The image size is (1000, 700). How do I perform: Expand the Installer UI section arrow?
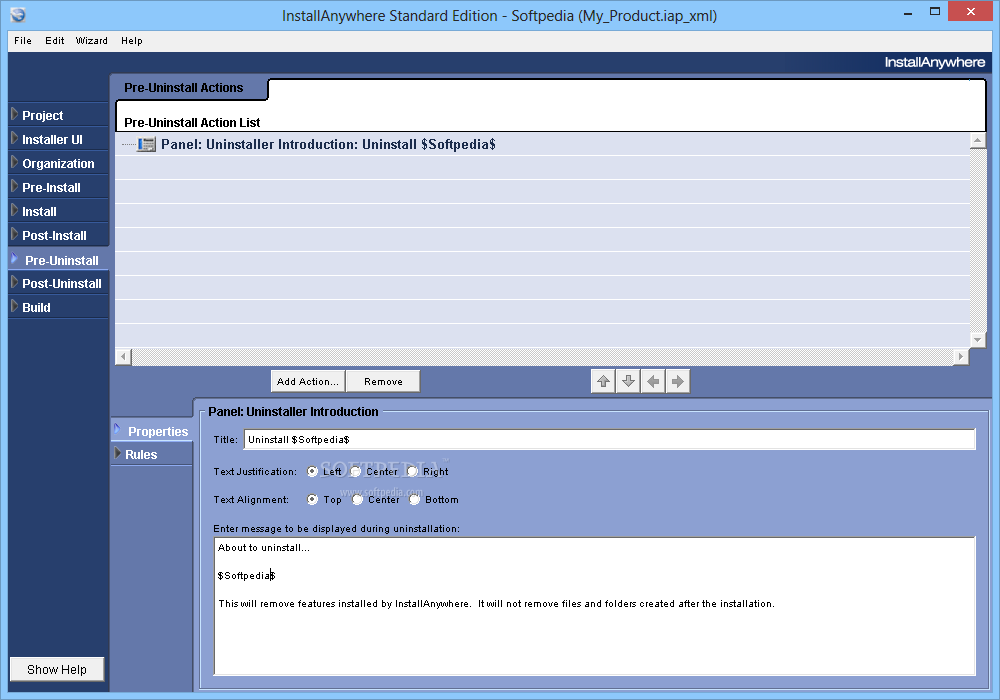15,138
